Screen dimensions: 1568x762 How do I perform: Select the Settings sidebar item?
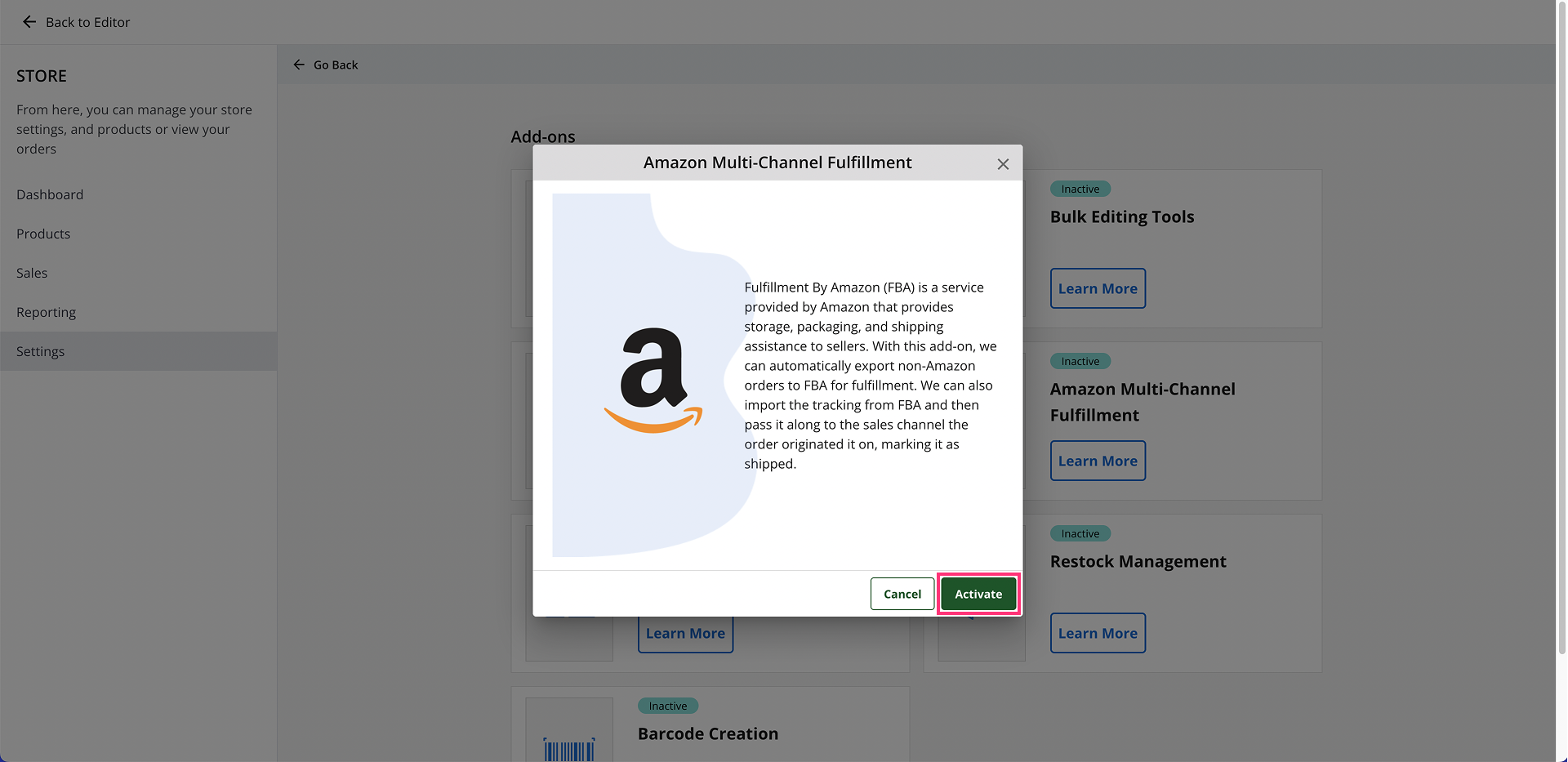tap(138, 351)
